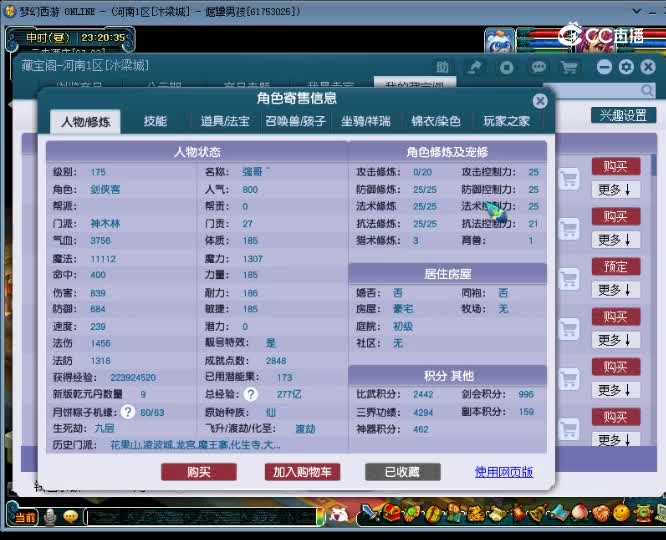This screenshot has height=540, width=666.
Task: Click the white bear mascot icon
Action: 339,515
